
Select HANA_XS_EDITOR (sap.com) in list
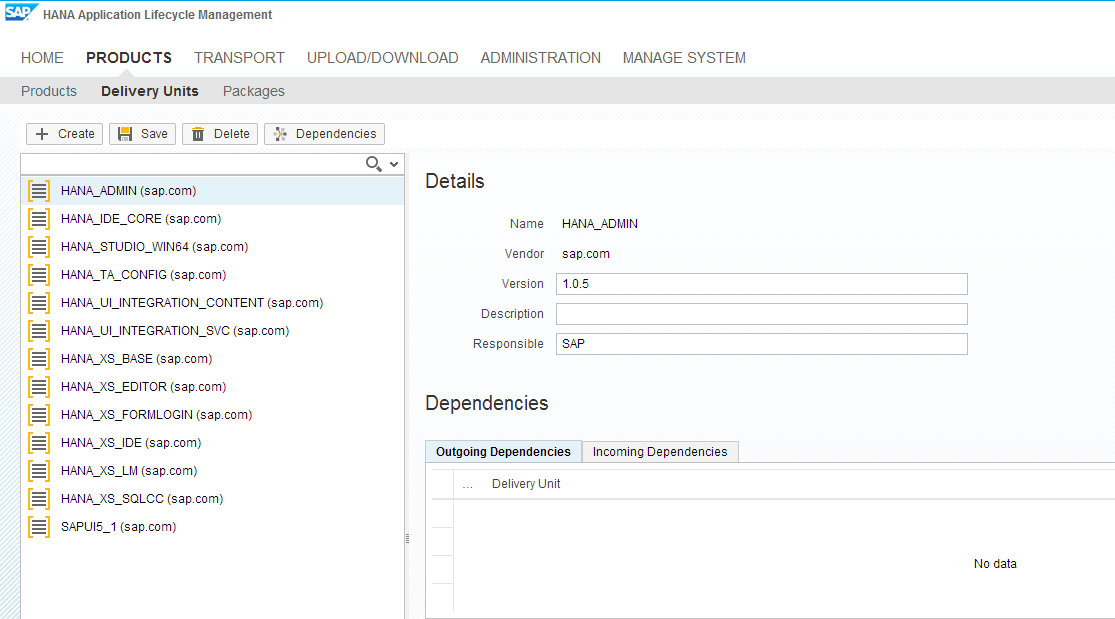213,387
